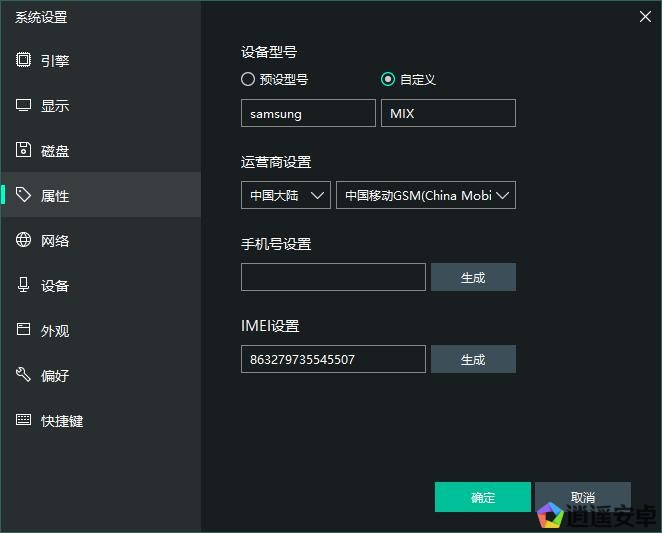Click the samsung manufacturer input field
Viewport: 662px width, 533px height.
point(308,113)
